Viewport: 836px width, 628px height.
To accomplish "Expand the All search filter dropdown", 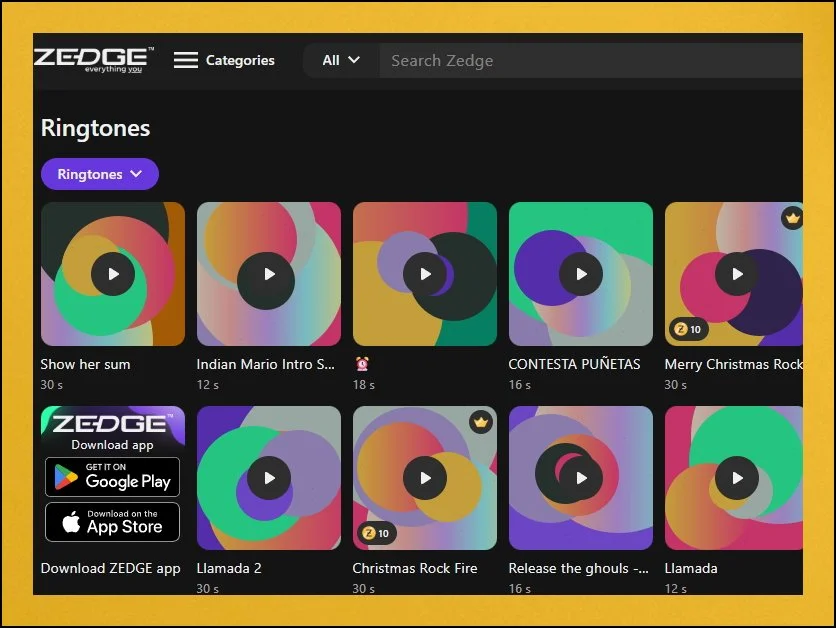I will tap(340, 60).
